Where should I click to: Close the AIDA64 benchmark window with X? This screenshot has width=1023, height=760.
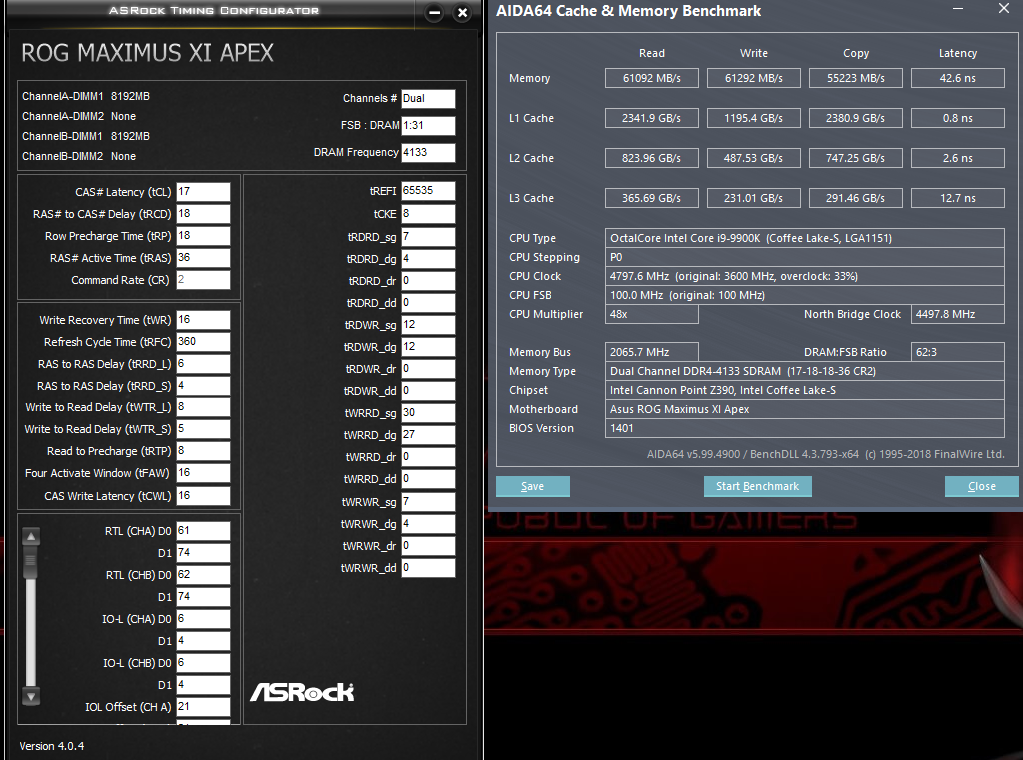[x=1003, y=8]
